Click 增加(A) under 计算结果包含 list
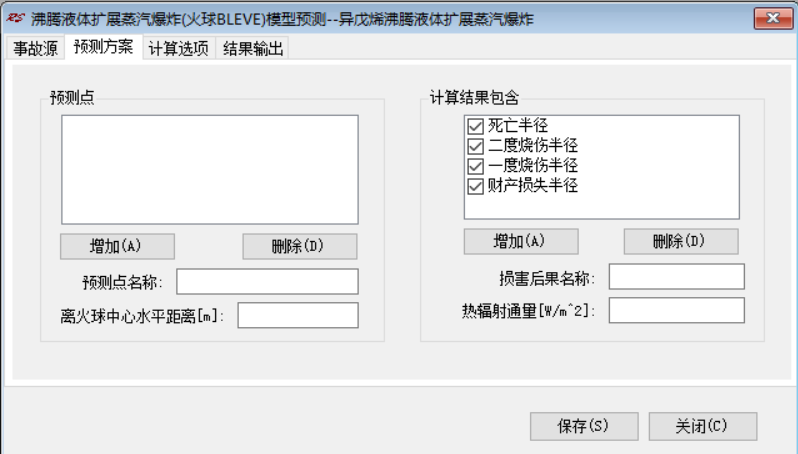This screenshot has height=454, width=798. [x=521, y=241]
